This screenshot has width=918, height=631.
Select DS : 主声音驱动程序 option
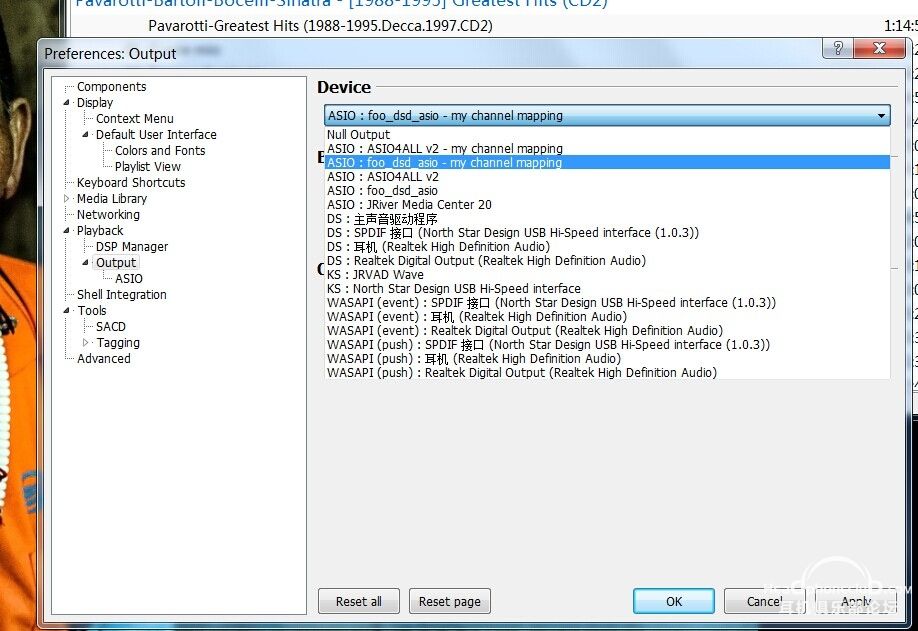pos(607,219)
